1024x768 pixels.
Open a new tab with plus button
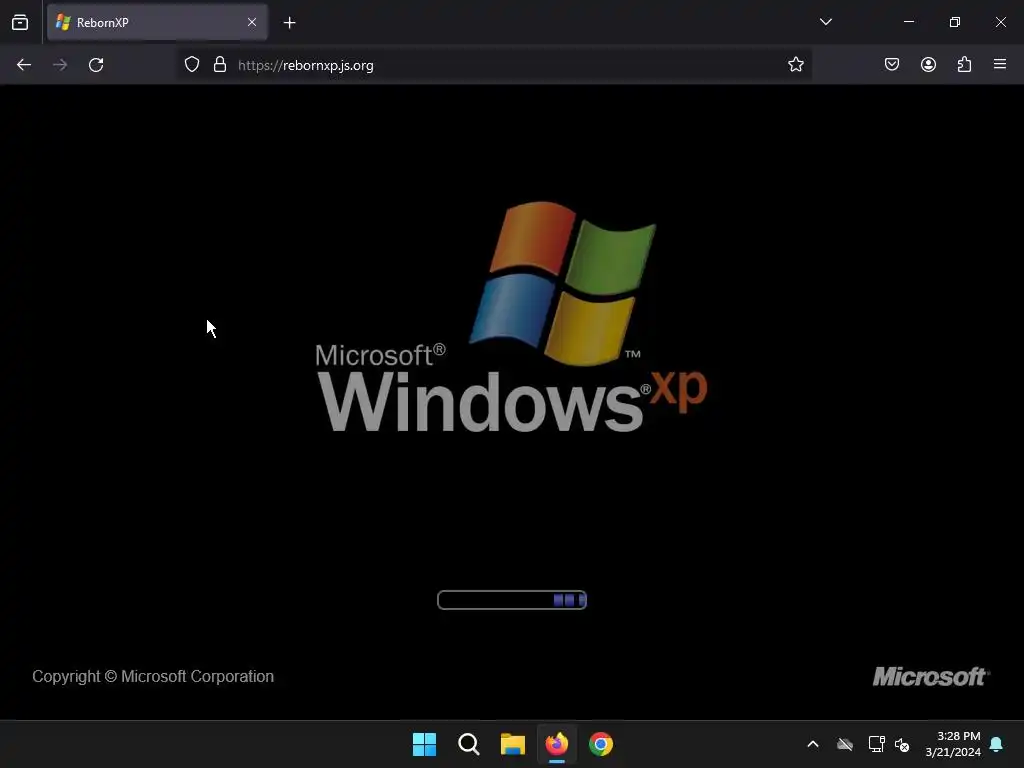coord(289,23)
